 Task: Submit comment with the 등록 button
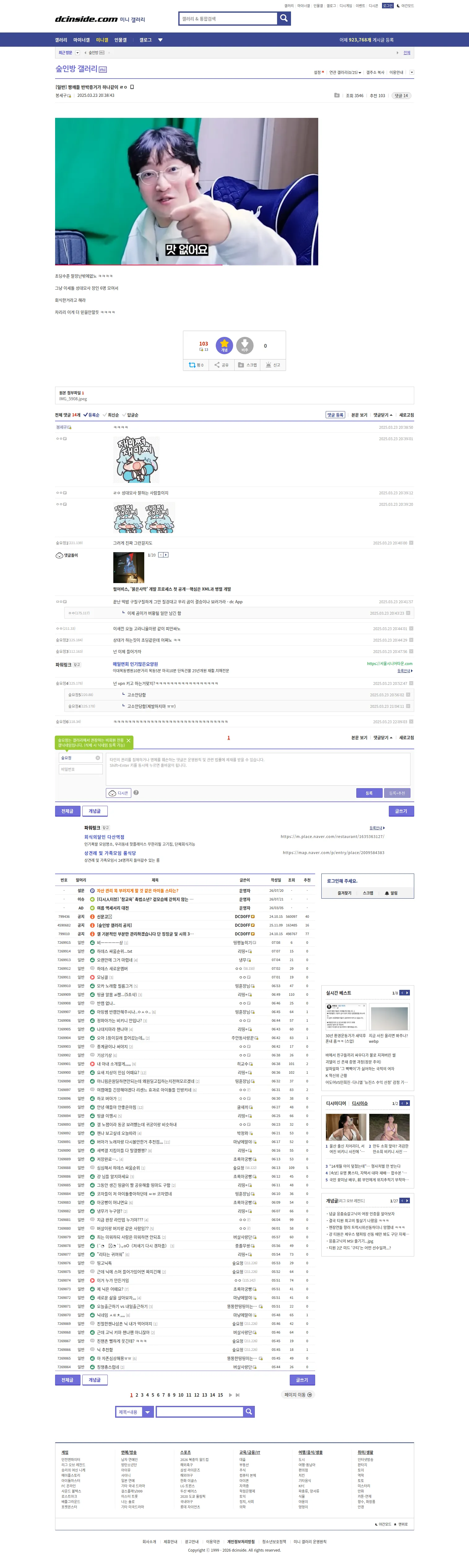point(369,793)
